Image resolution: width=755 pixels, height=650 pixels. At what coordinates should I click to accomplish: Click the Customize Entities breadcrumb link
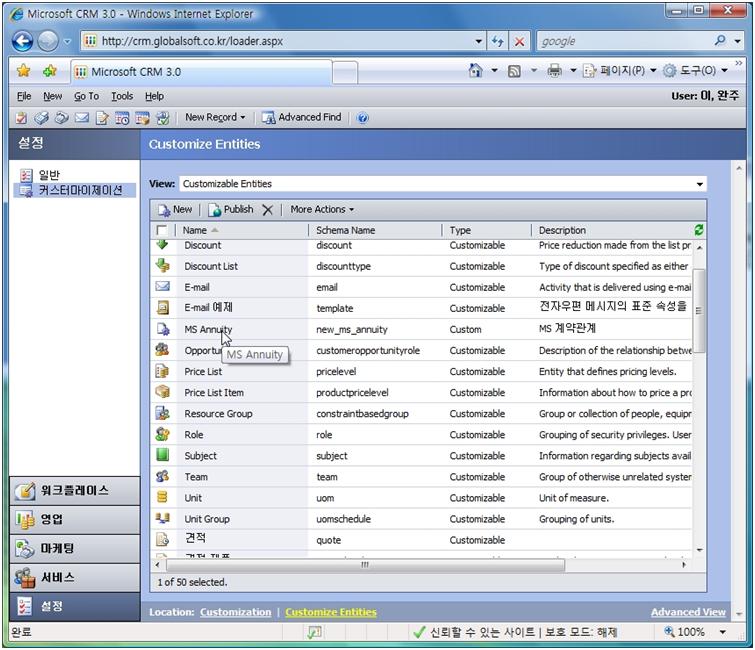tap(331, 612)
